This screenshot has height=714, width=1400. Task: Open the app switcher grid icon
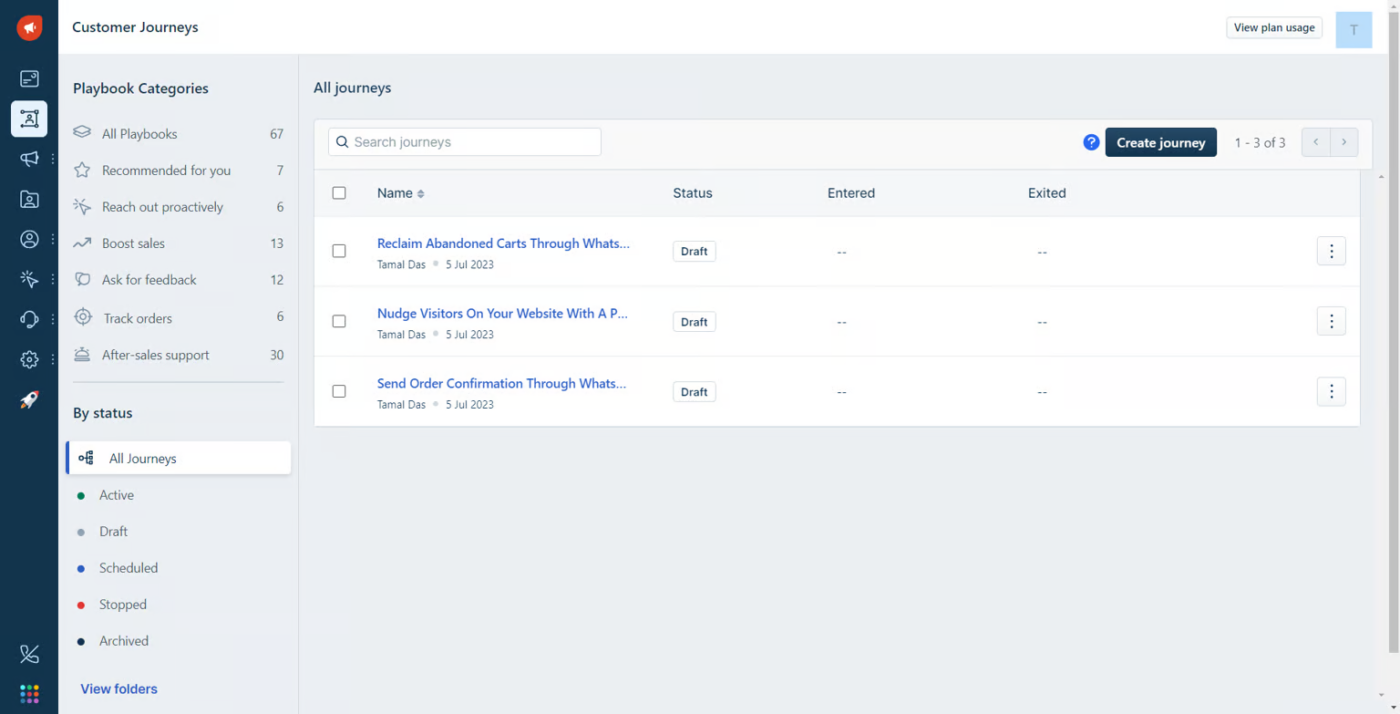29,693
